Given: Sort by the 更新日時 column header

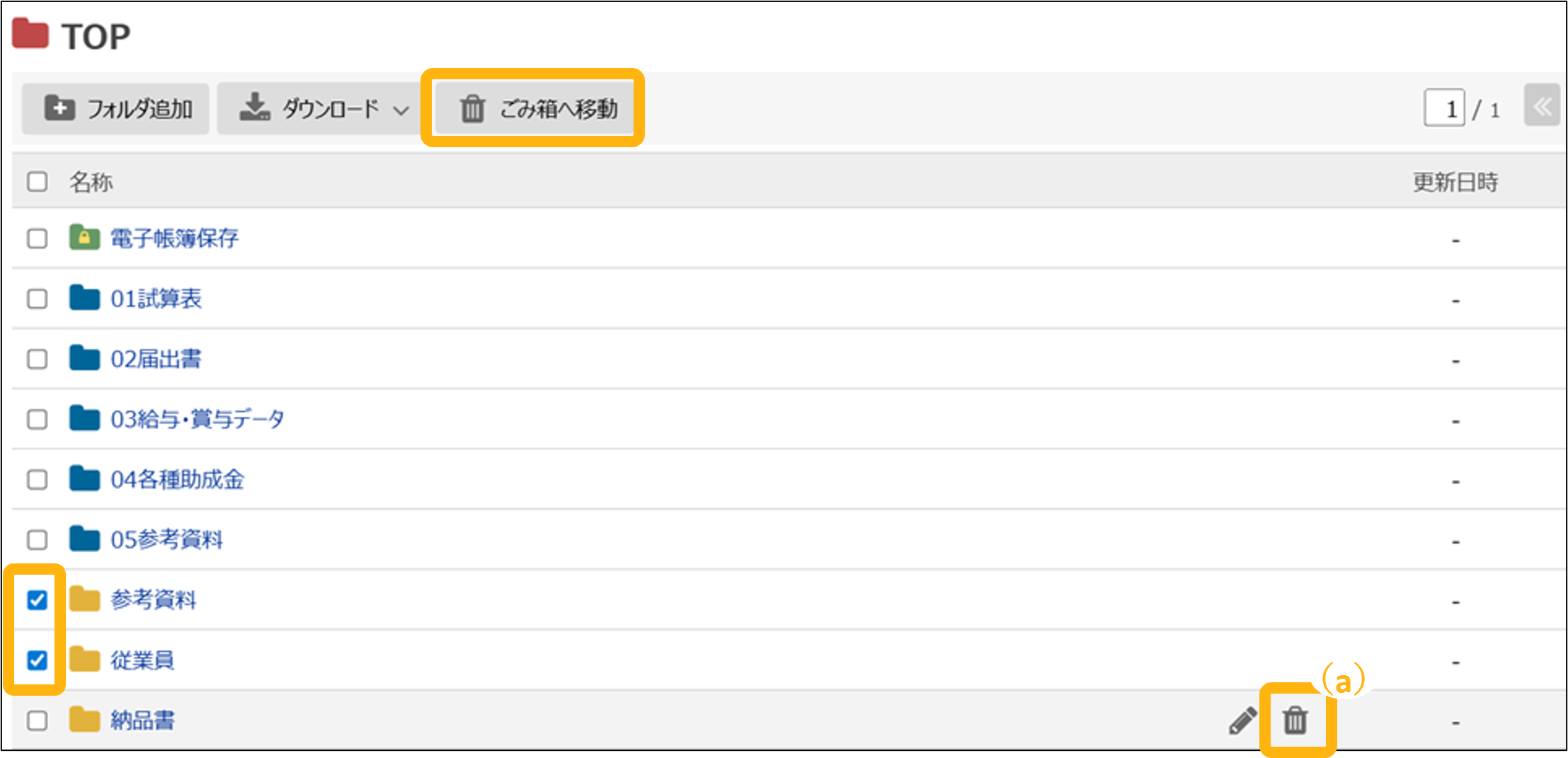Looking at the screenshot, I should pyautogui.click(x=1455, y=183).
